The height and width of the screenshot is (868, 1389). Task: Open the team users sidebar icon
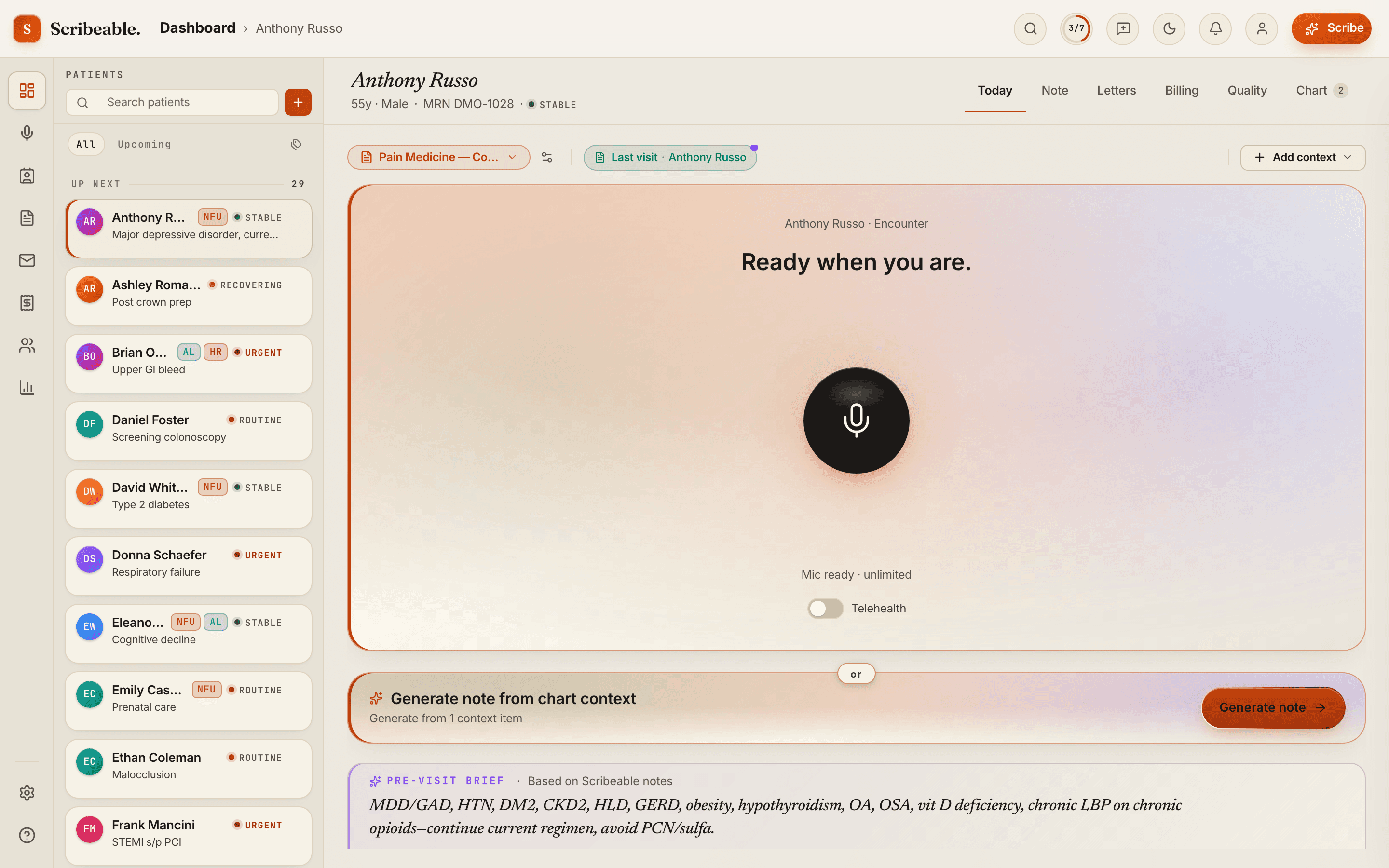tap(27, 346)
